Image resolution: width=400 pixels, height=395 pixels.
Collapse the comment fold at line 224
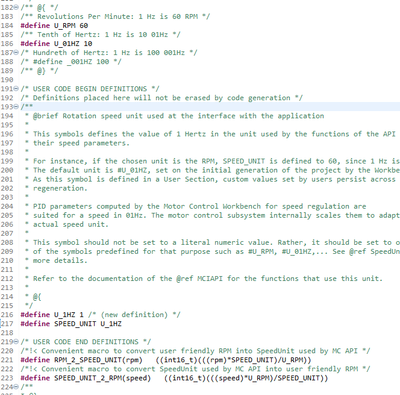17,387
